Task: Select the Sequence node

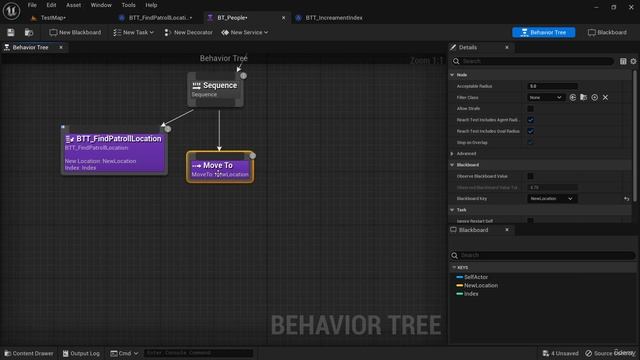Action: click(216, 89)
